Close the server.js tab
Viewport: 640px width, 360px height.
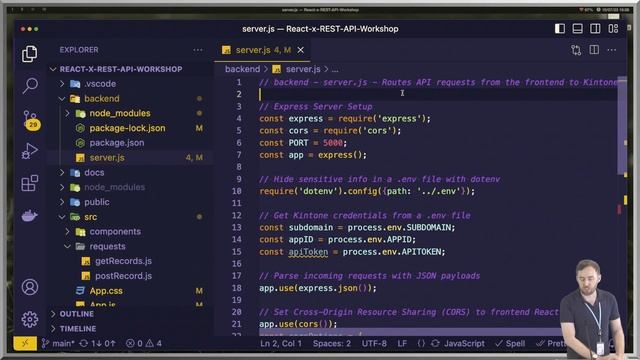301,50
